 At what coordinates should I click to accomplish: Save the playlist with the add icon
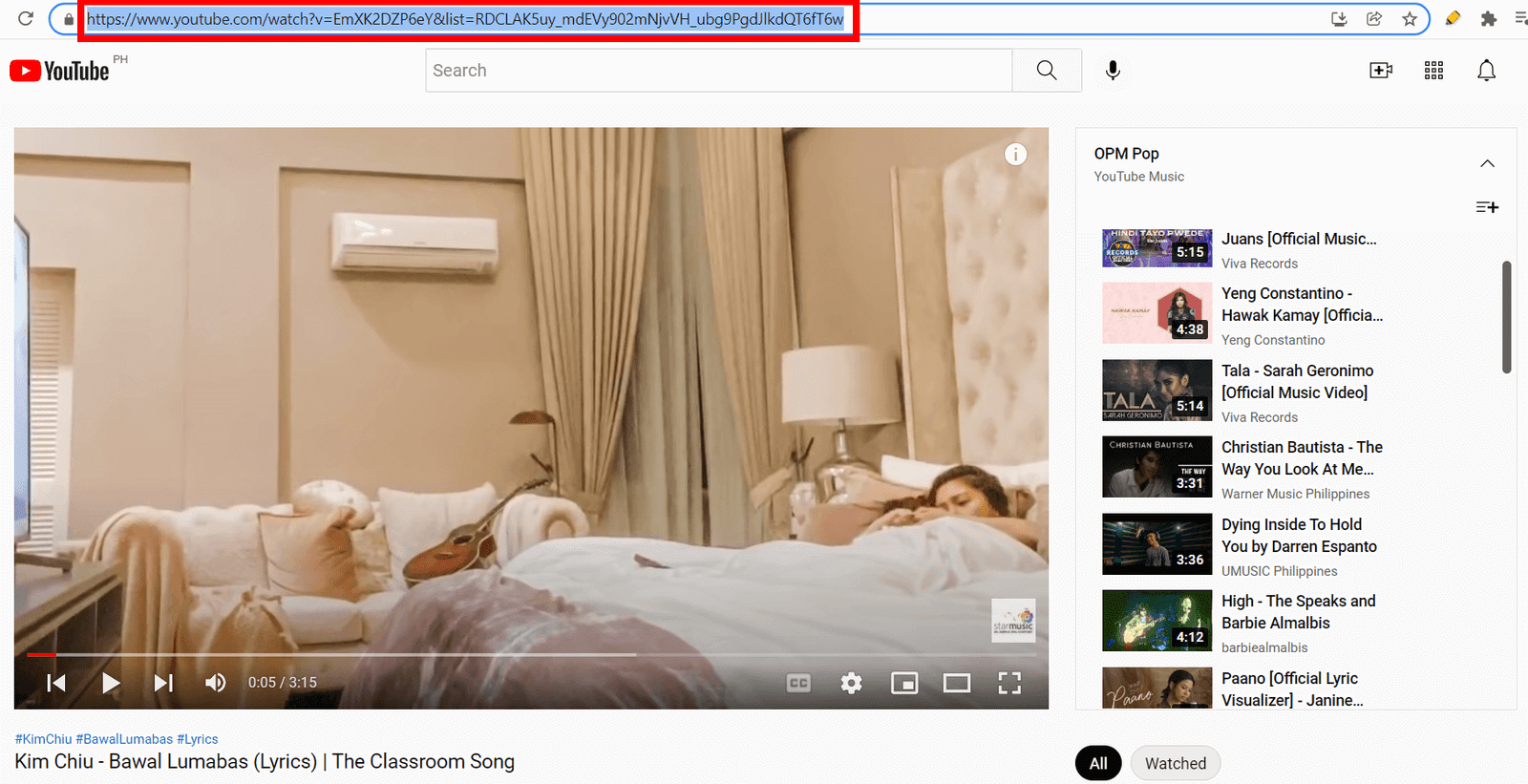coord(1487,207)
